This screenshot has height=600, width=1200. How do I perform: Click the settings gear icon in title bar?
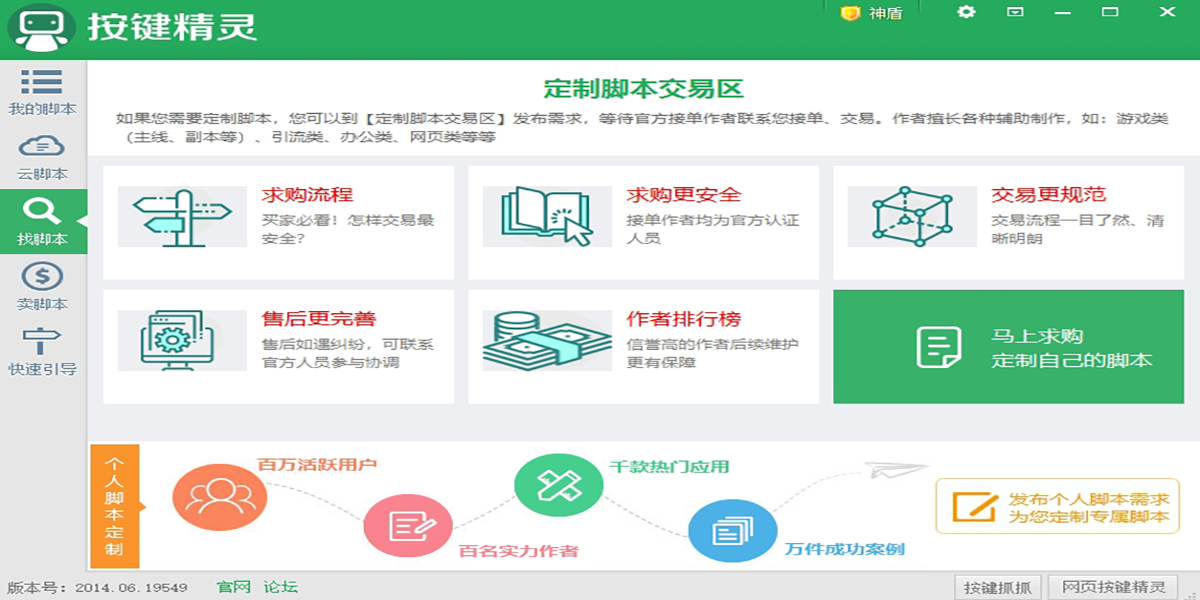(x=966, y=12)
